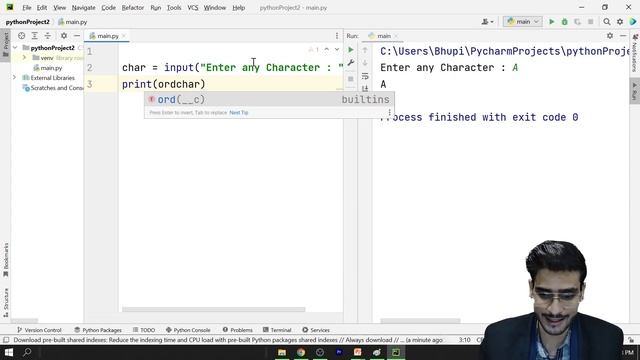Open user account icon dropdown
The height and width of the screenshot is (360, 640).
(x=487, y=22)
